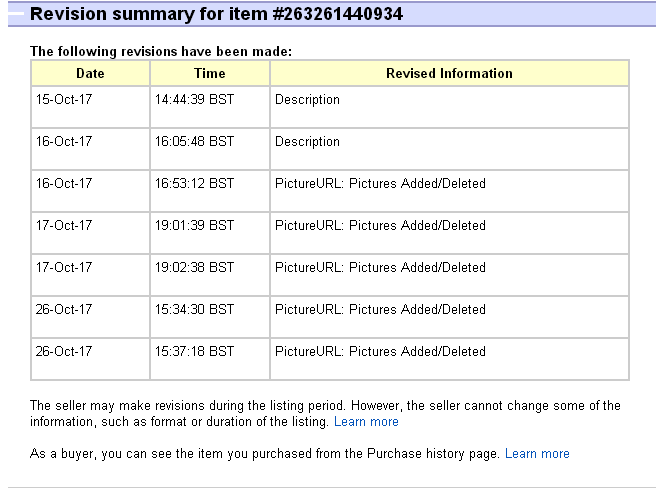Select the 16:53:12 BST time cell

pyautogui.click(x=194, y=184)
